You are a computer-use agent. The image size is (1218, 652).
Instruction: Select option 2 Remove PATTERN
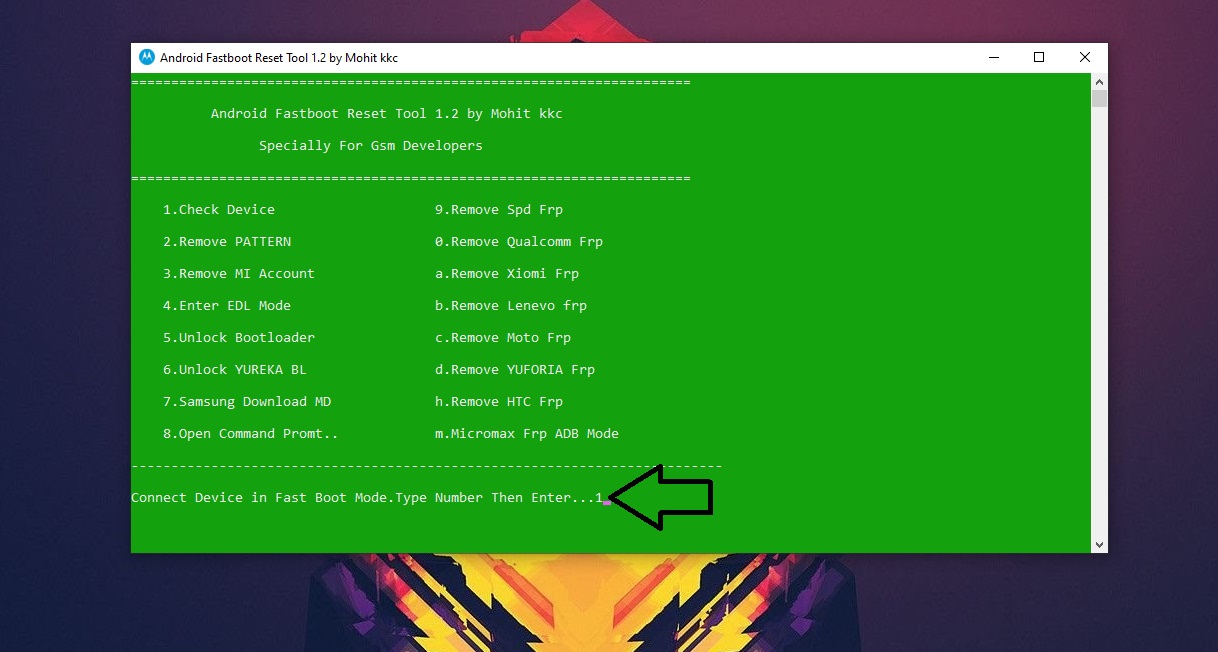click(x=227, y=241)
